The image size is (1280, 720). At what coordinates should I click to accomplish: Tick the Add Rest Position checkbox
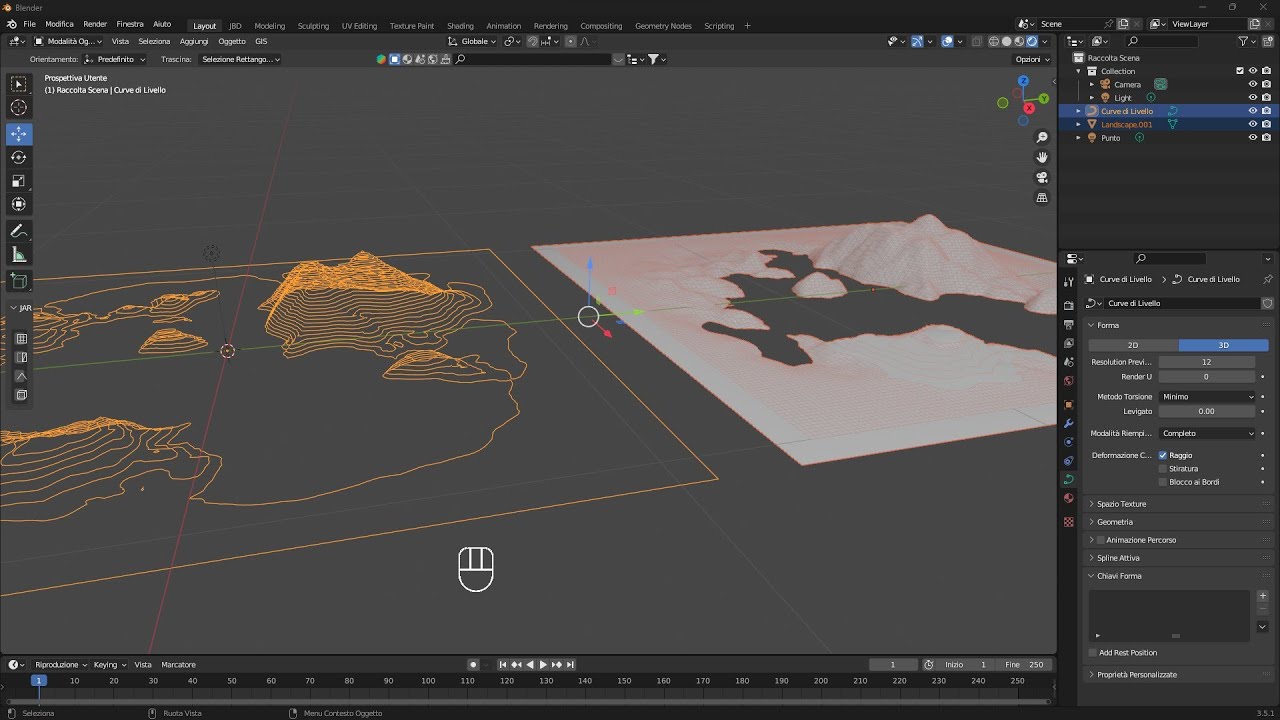pyautogui.click(x=1093, y=652)
